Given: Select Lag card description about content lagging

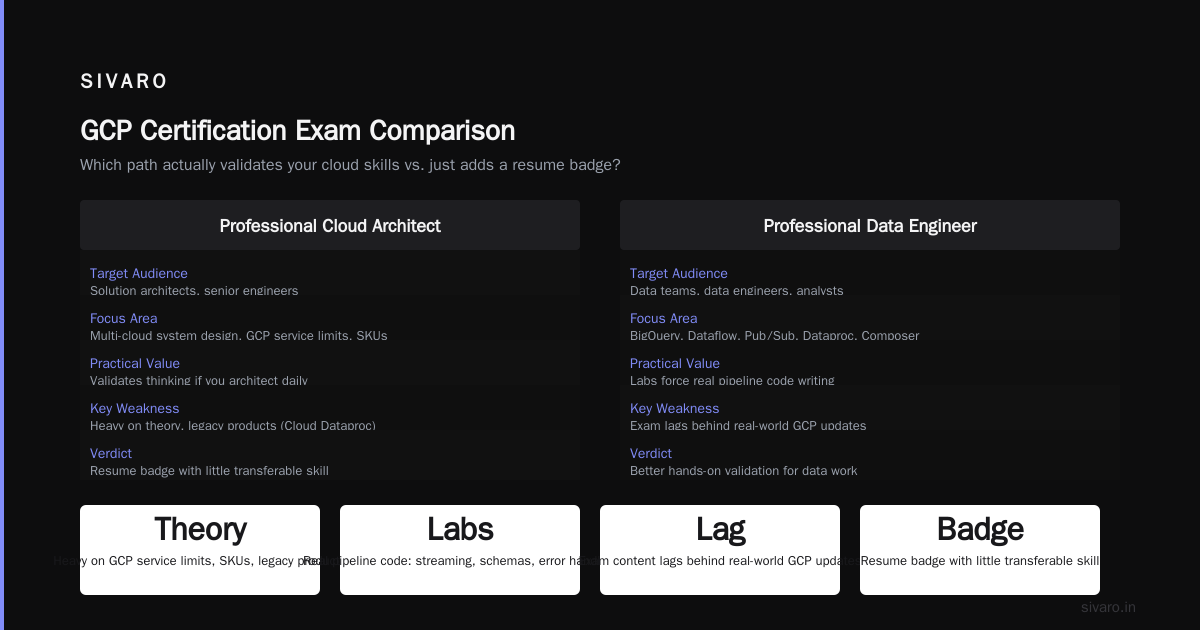Looking at the screenshot, I should (720, 561).
